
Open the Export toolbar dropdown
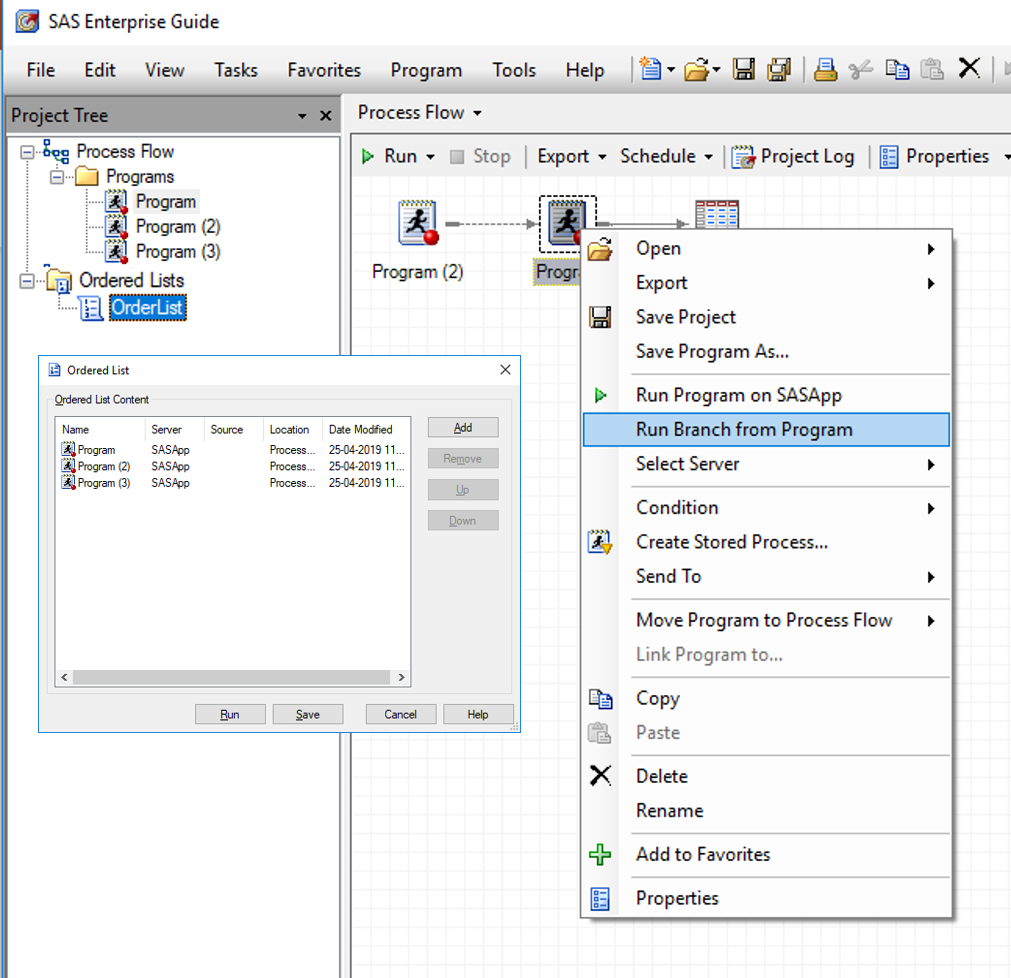[602, 157]
